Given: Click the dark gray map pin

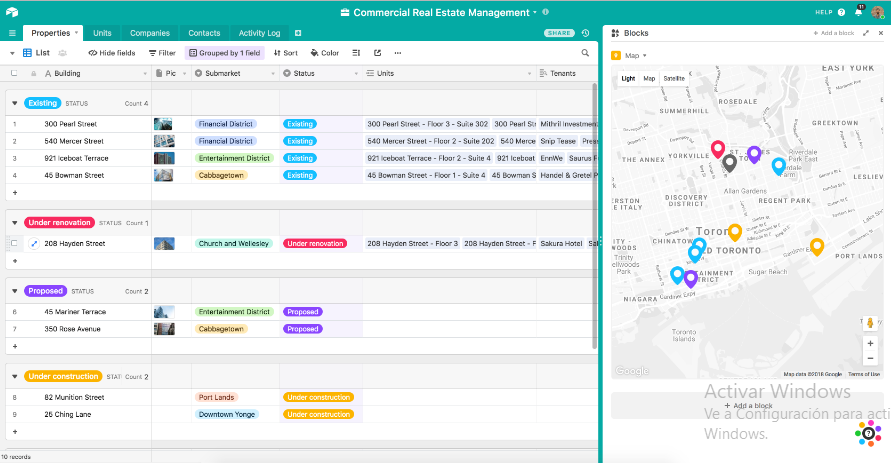Looking at the screenshot, I should [730, 163].
